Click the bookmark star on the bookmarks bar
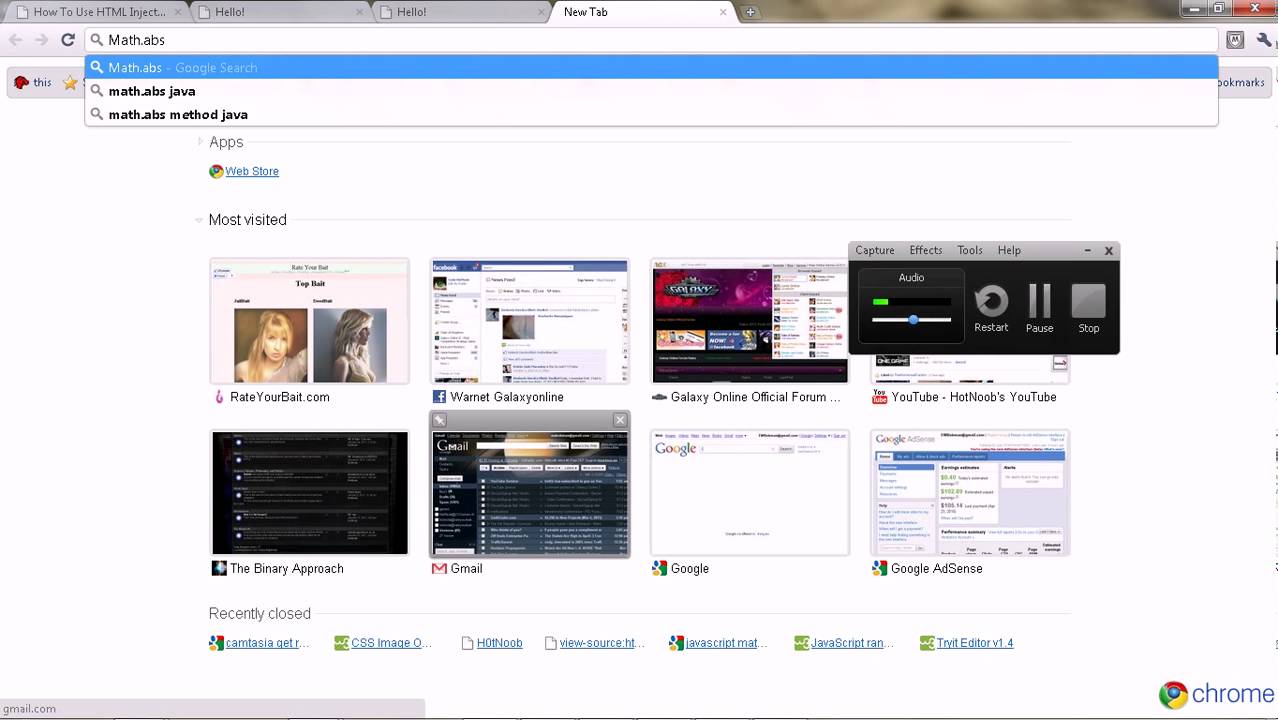 [x=70, y=83]
